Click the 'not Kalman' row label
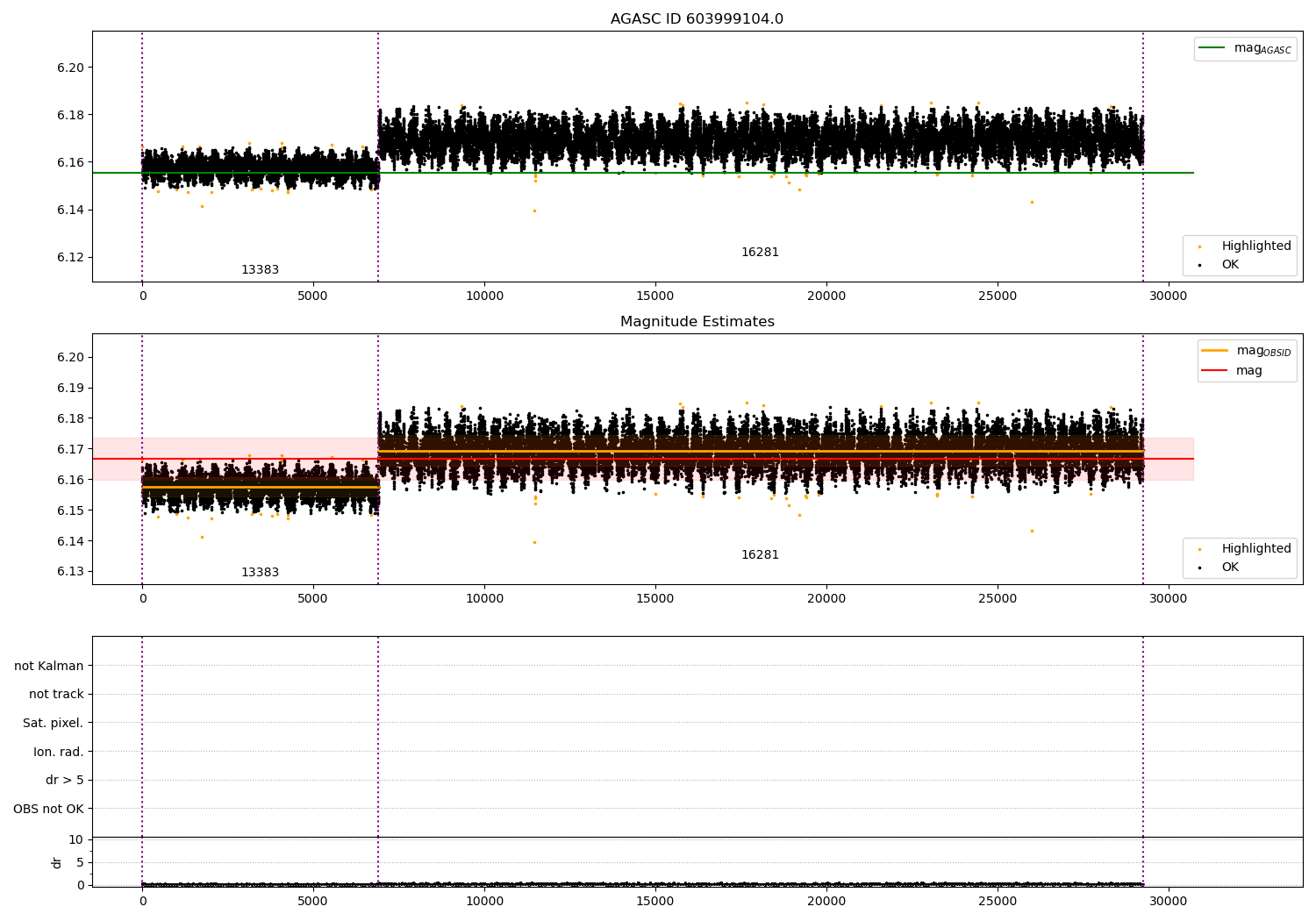This screenshot has width=1316, height=921. (x=49, y=666)
